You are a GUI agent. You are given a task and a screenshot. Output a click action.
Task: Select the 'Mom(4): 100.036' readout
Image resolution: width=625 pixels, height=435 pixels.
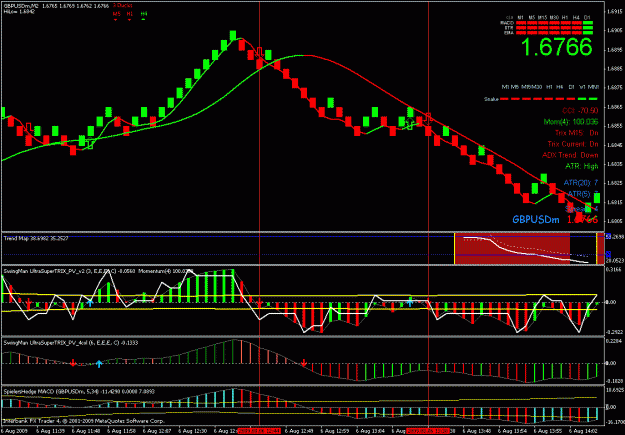click(x=571, y=122)
